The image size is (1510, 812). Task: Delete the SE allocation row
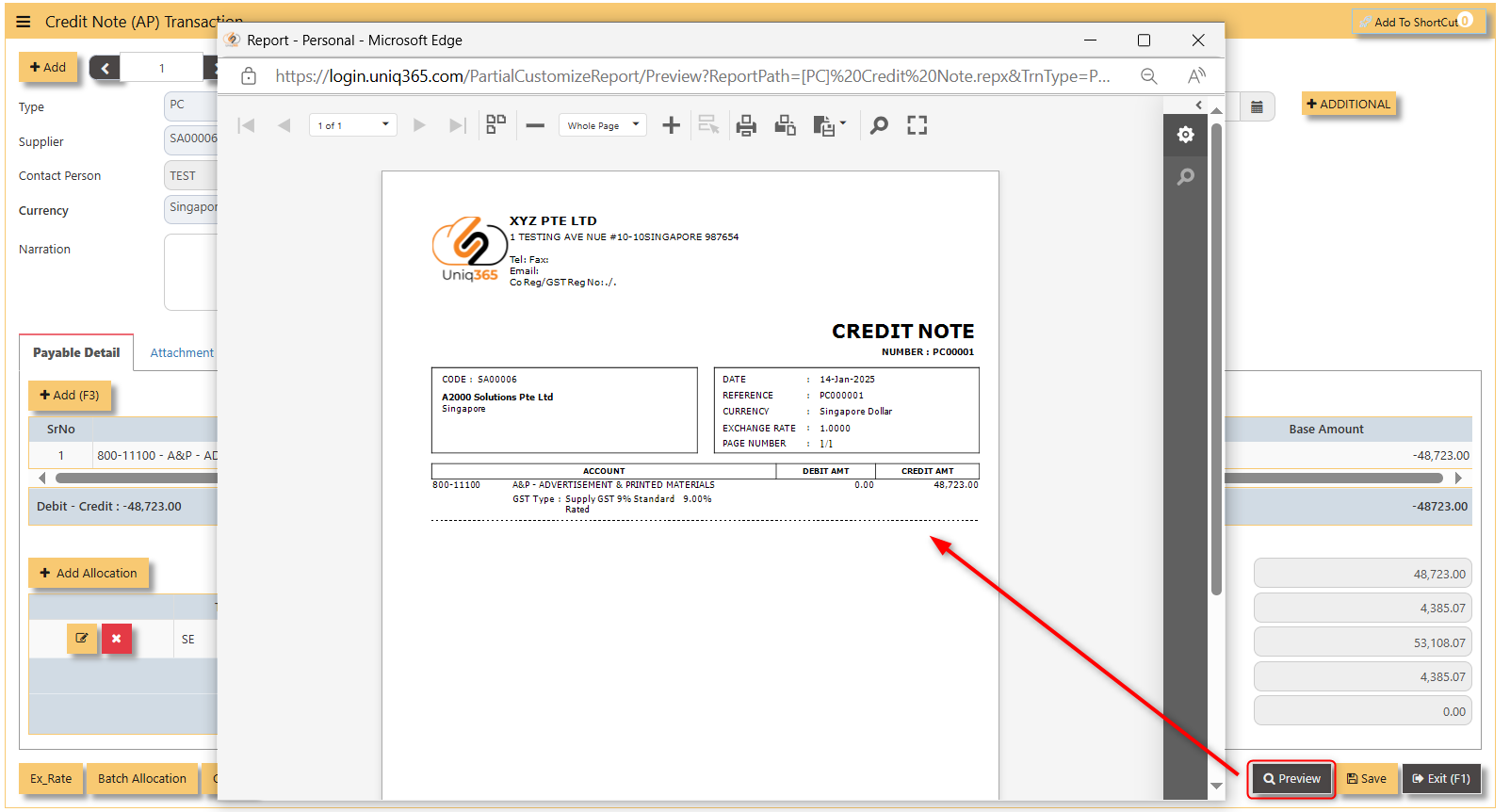(x=116, y=639)
